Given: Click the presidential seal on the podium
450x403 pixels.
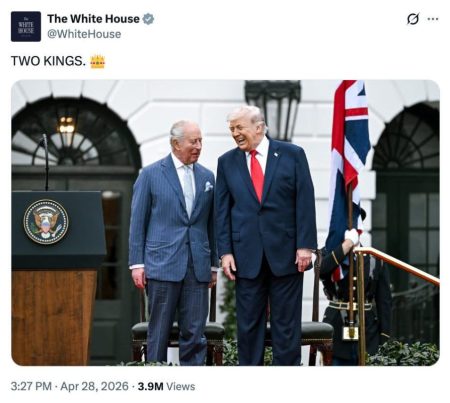Looking at the screenshot, I should pyautogui.click(x=46, y=222).
